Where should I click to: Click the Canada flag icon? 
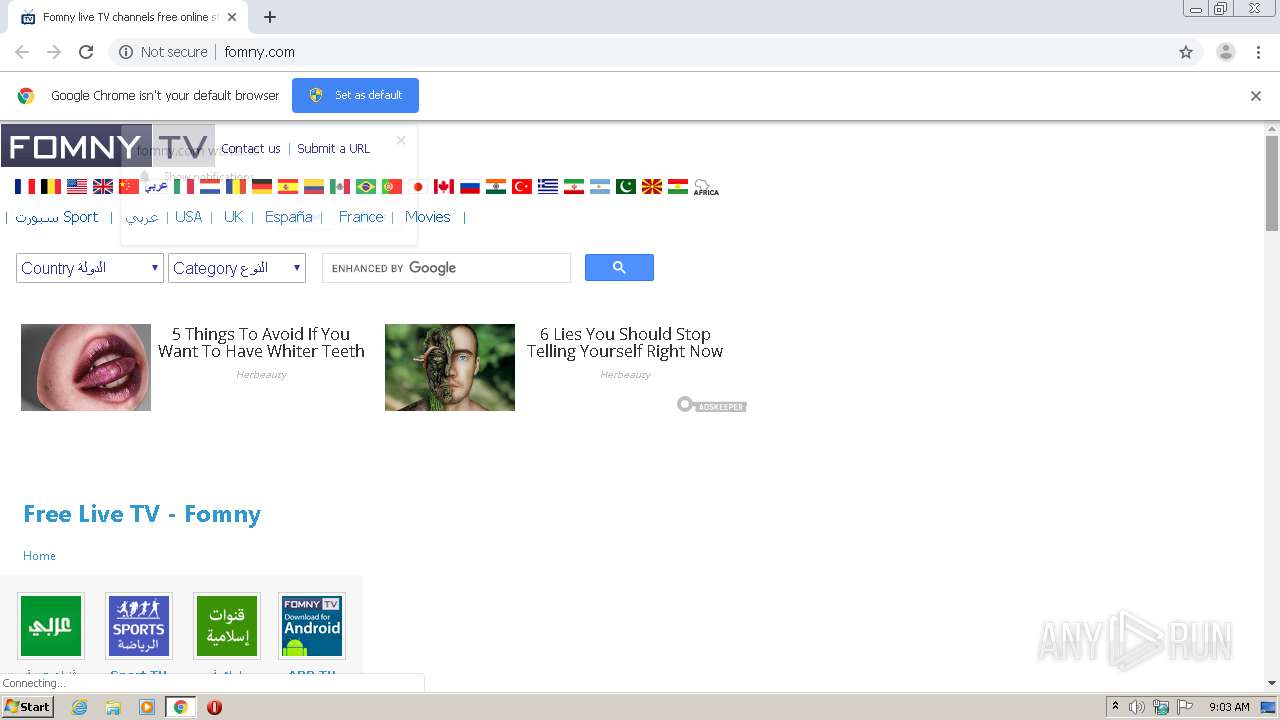pyautogui.click(x=444, y=186)
